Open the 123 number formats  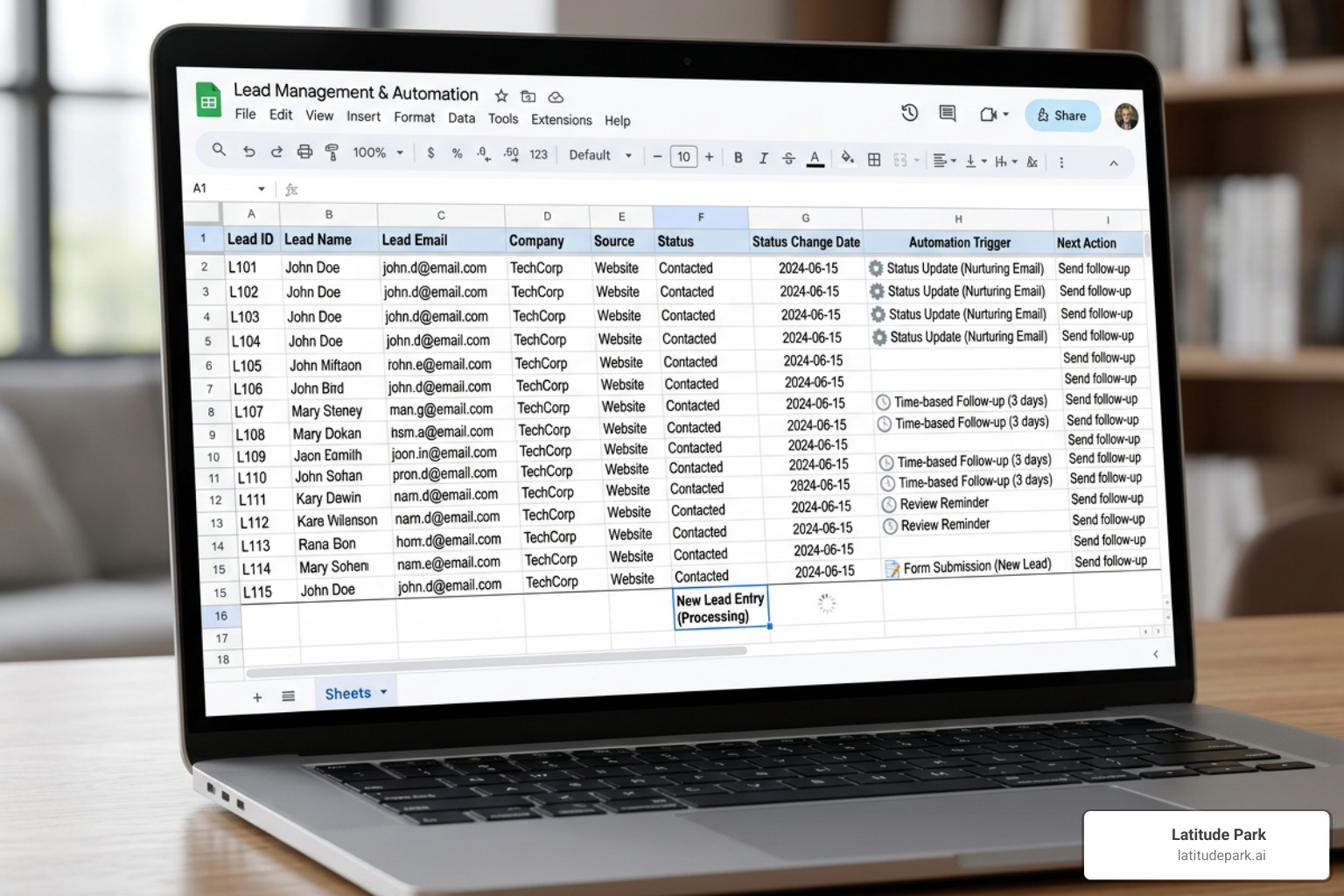coord(538,154)
